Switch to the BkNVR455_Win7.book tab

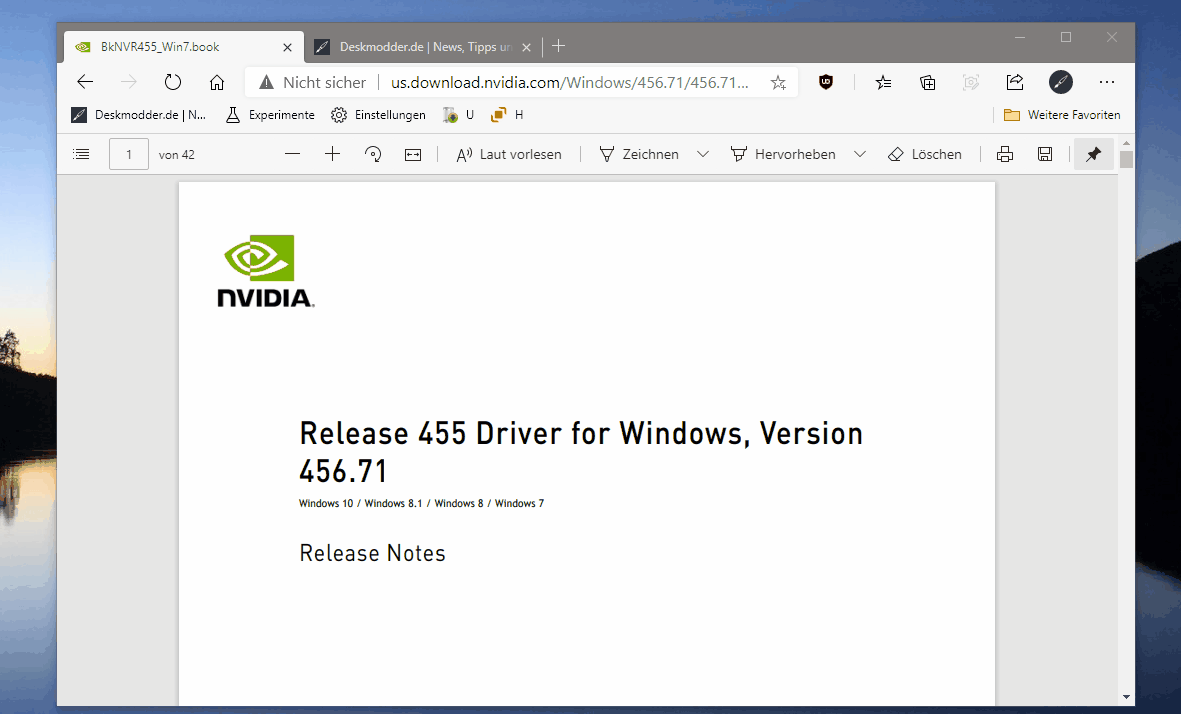183,47
